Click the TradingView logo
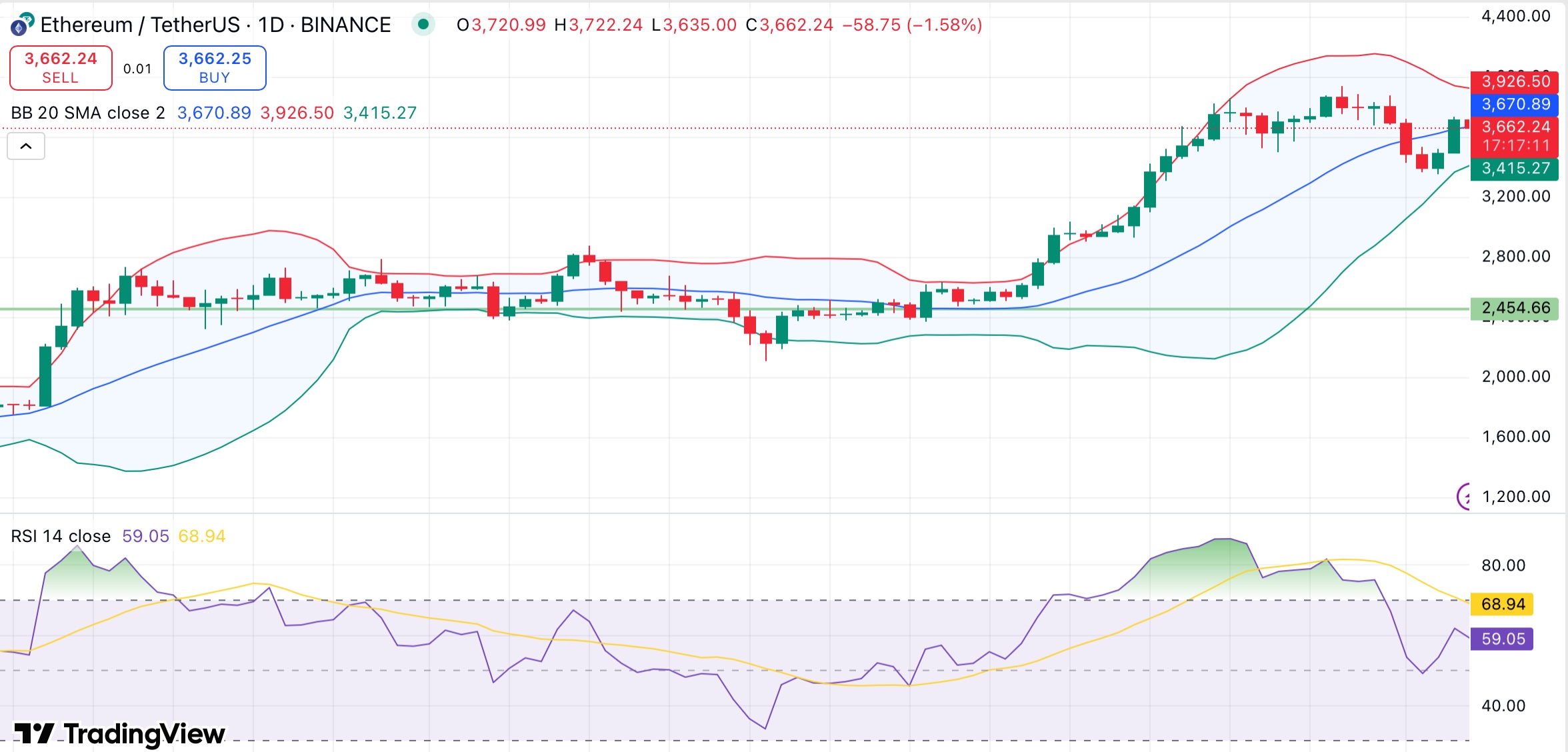Image resolution: width=1568 pixels, height=752 pixels. (120, 733)
